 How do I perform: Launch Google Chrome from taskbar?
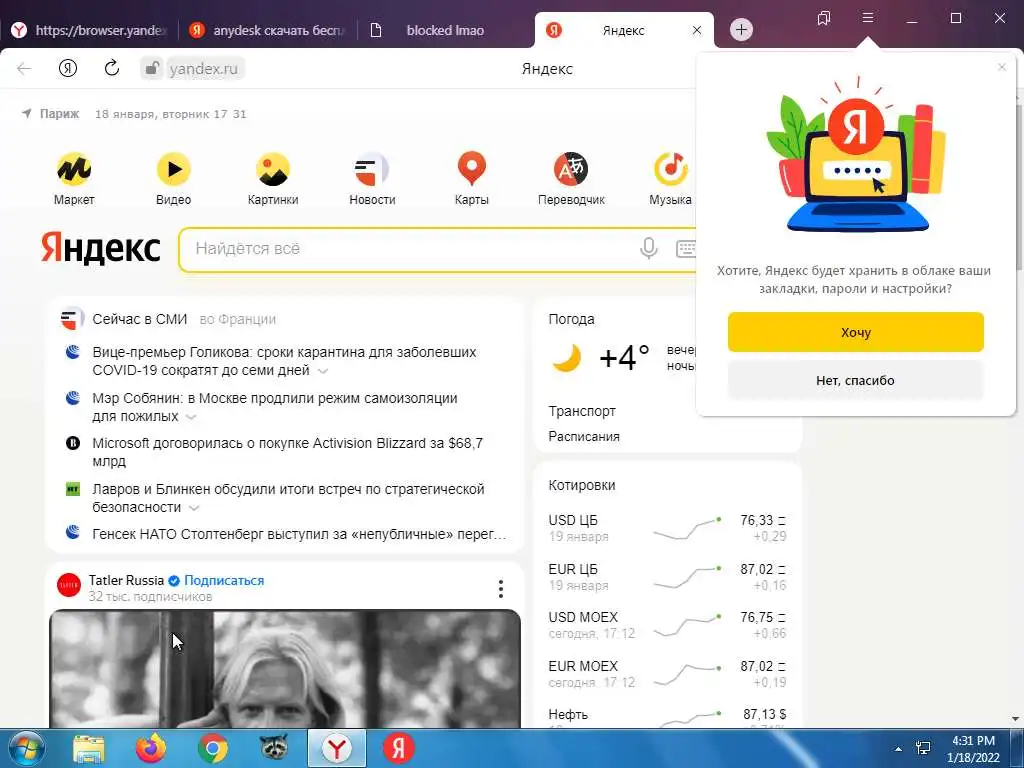click(213, 748)
